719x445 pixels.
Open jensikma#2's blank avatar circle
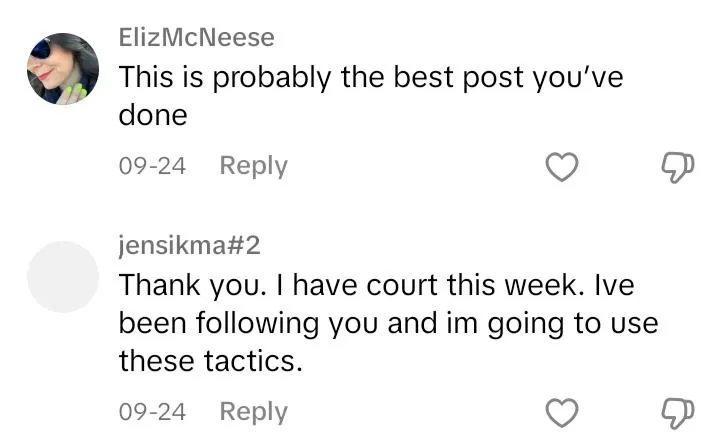63,277
